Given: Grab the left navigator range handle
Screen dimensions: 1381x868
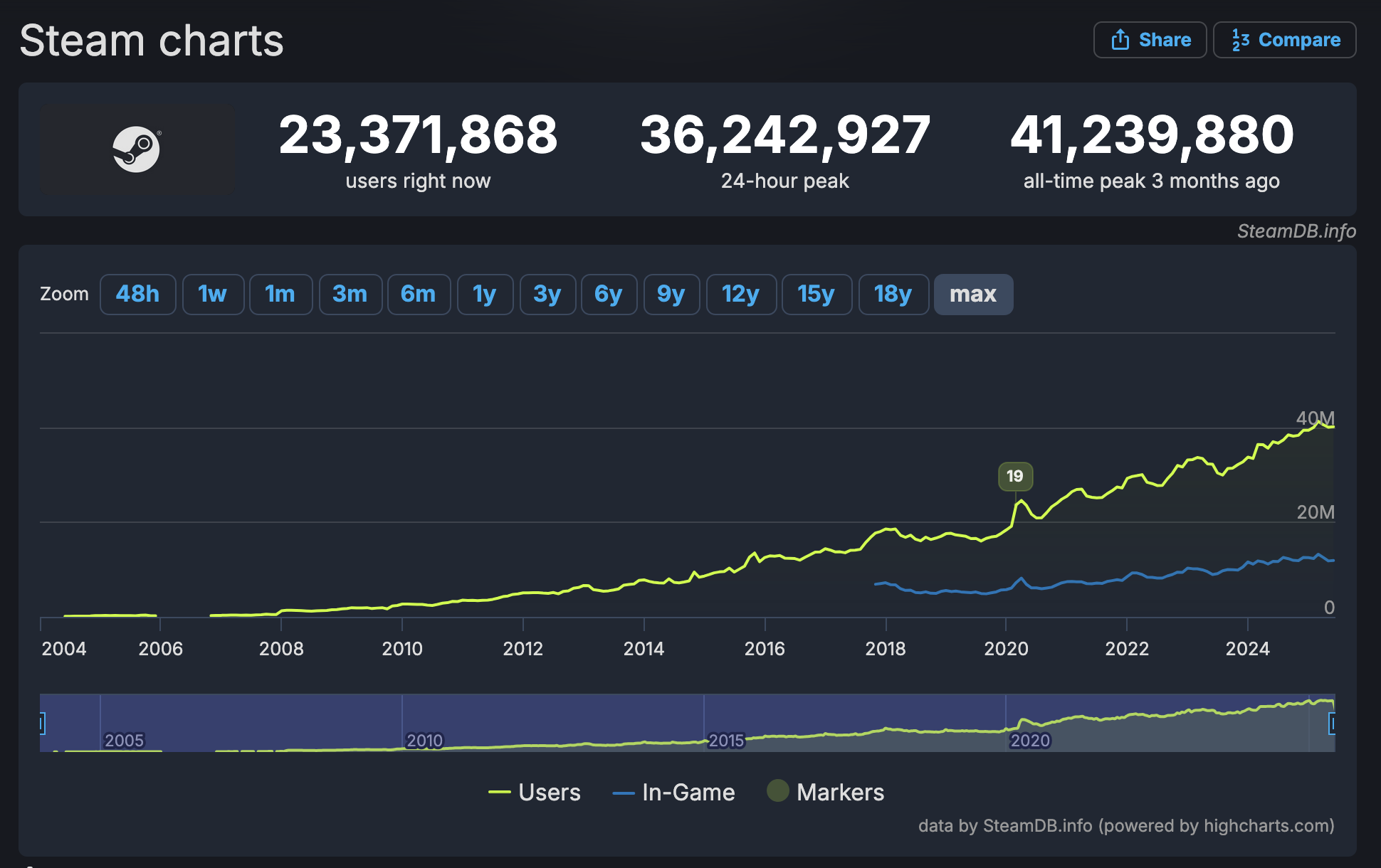Looking at the screenshot, I should (41, 724).
